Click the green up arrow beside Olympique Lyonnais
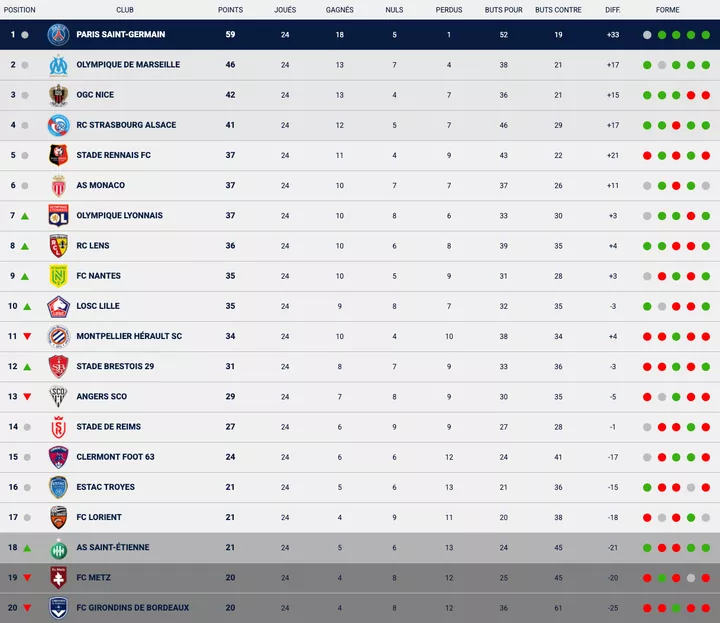This screenshot has width=720, height=623. [25, 216]
